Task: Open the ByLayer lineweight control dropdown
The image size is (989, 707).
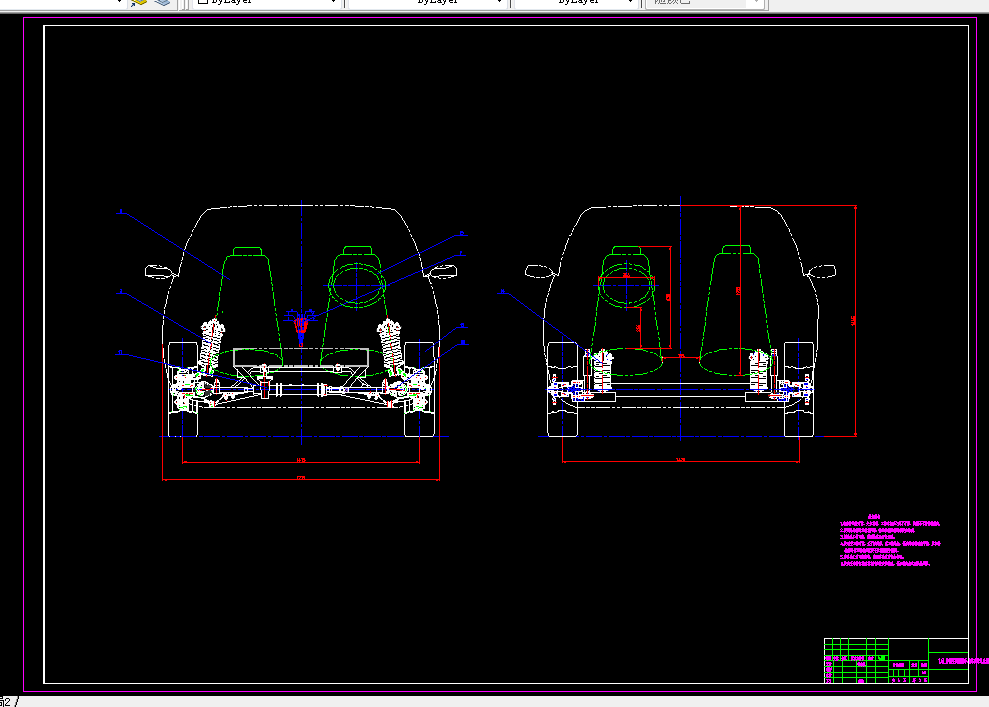Action: 575,3
